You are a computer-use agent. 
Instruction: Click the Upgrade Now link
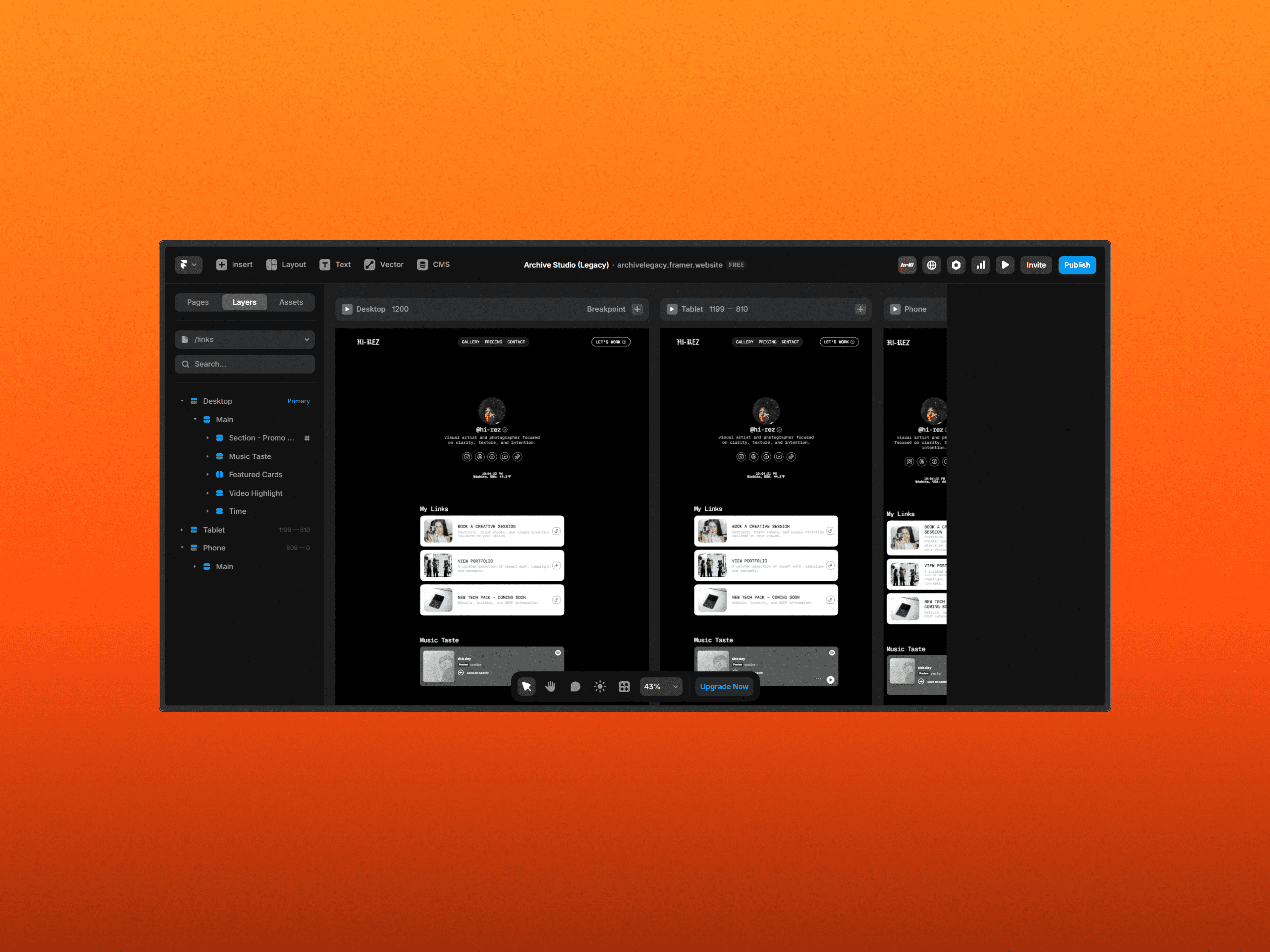tap(724, 686)
